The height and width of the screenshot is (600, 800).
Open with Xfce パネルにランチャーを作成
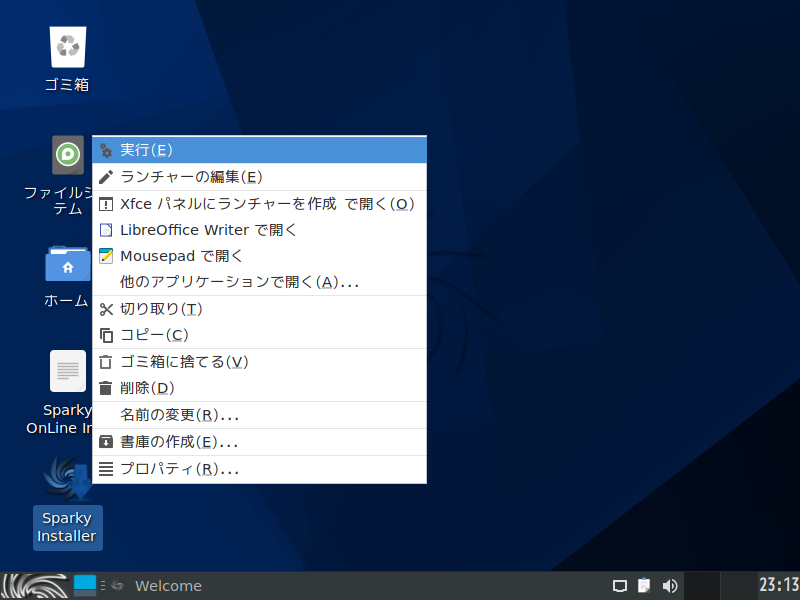(x=259, y=204)
